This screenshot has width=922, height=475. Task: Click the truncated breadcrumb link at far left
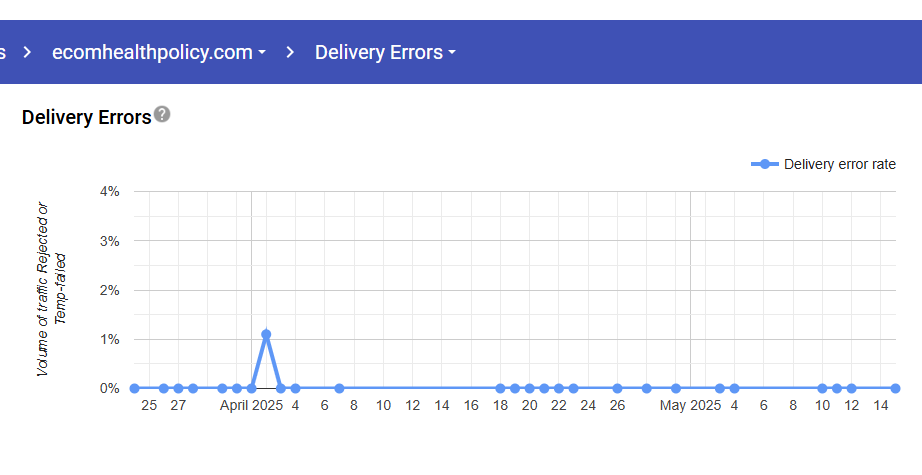tap(4, 52)
